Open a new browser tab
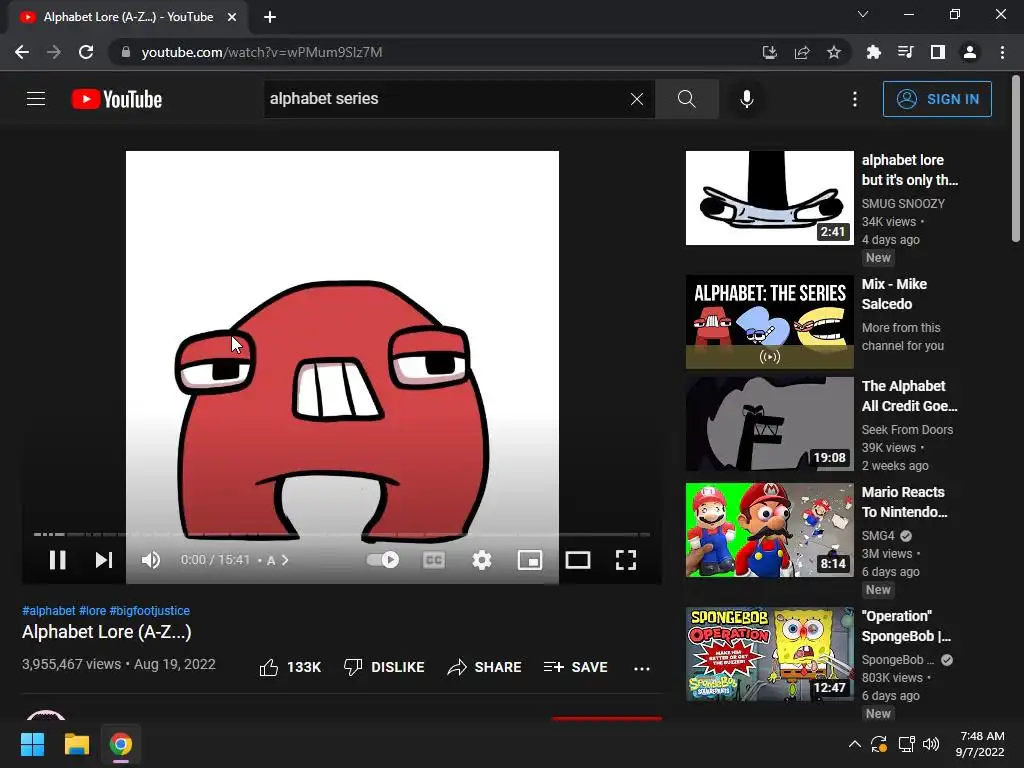Viewport: 1024px width, 768px height. [270, 17]
